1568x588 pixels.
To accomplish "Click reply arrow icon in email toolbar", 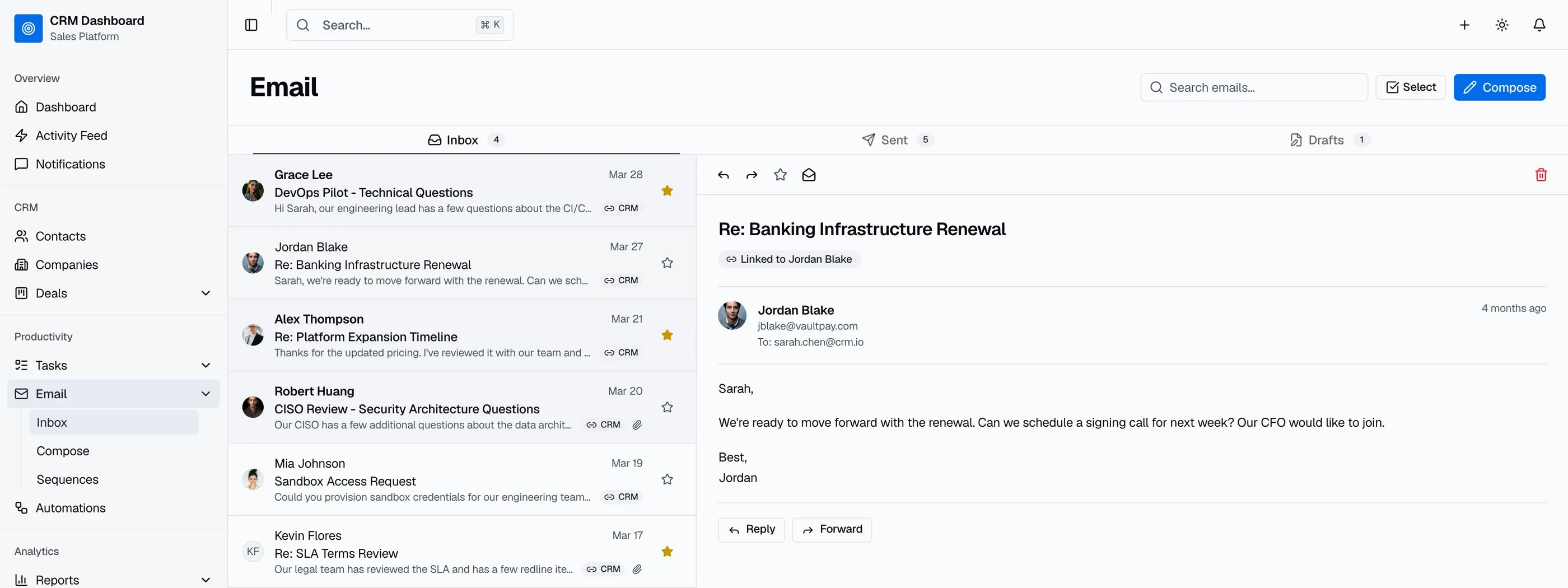I will 723,175.
